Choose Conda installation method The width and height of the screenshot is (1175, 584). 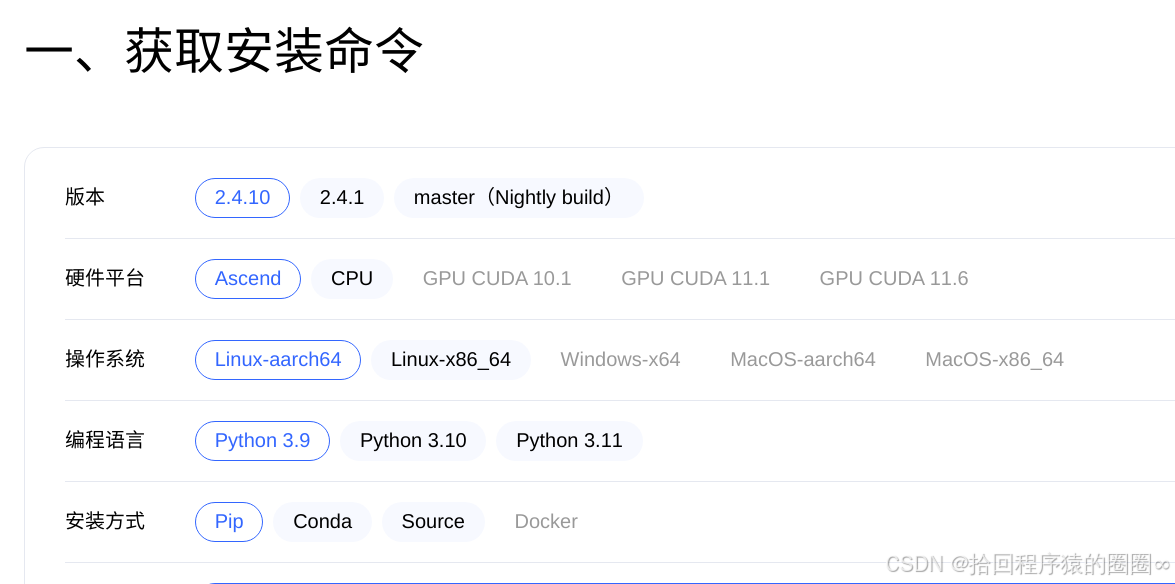coord(322,522)
